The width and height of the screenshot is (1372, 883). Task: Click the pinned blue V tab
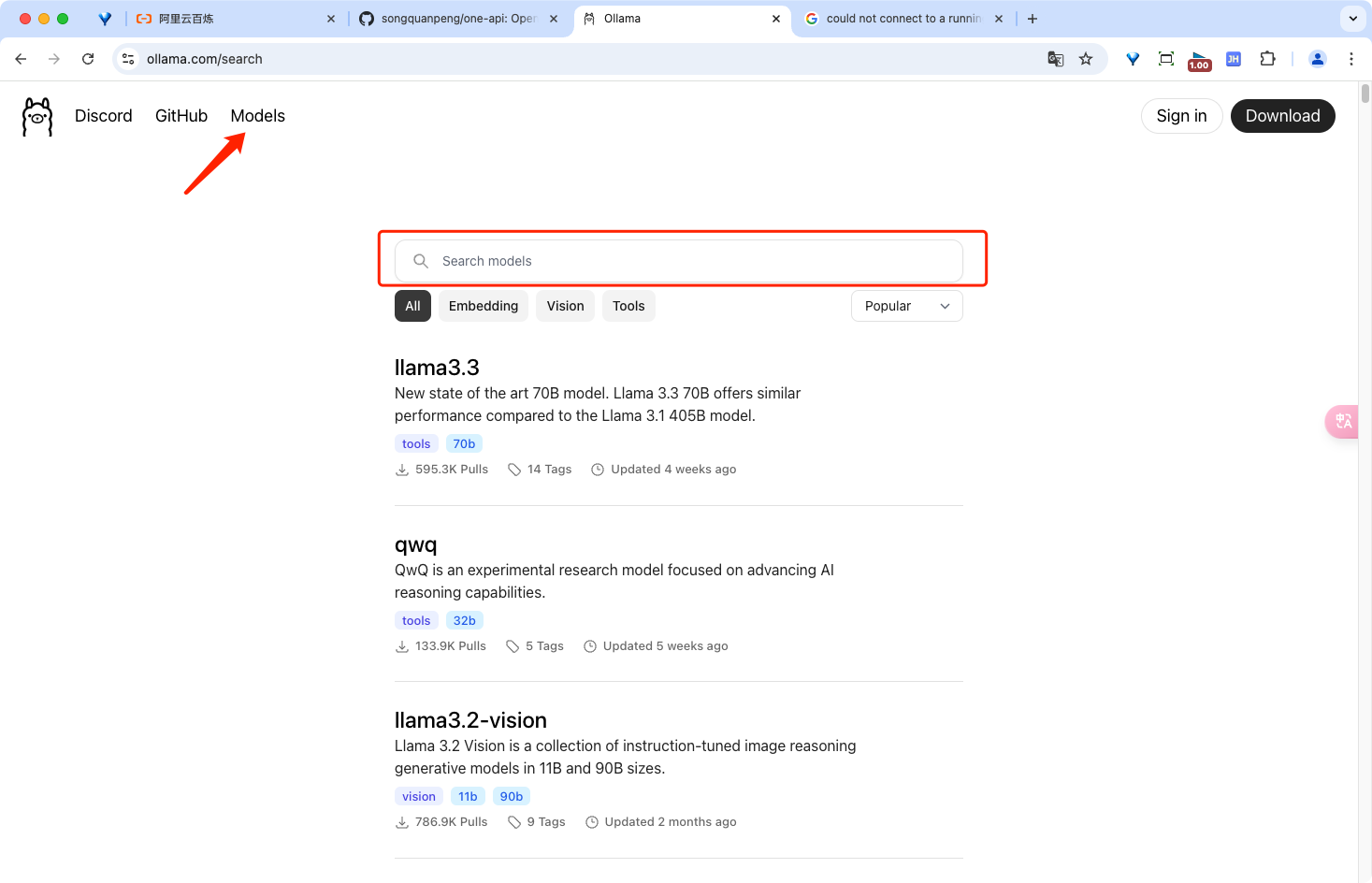coord(105,19)
